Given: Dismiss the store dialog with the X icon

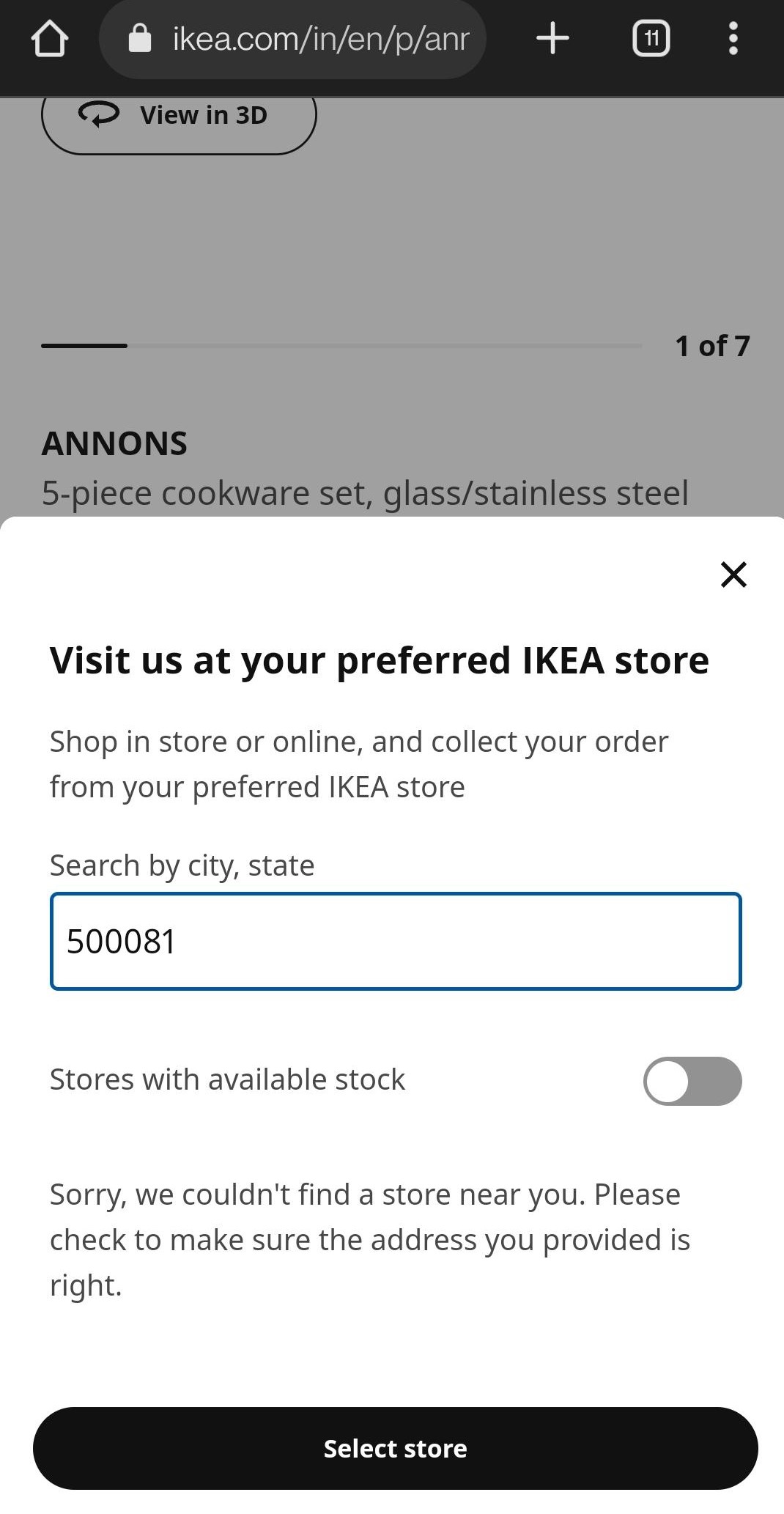Looking at the screenshot, I should tap(733, 575).
